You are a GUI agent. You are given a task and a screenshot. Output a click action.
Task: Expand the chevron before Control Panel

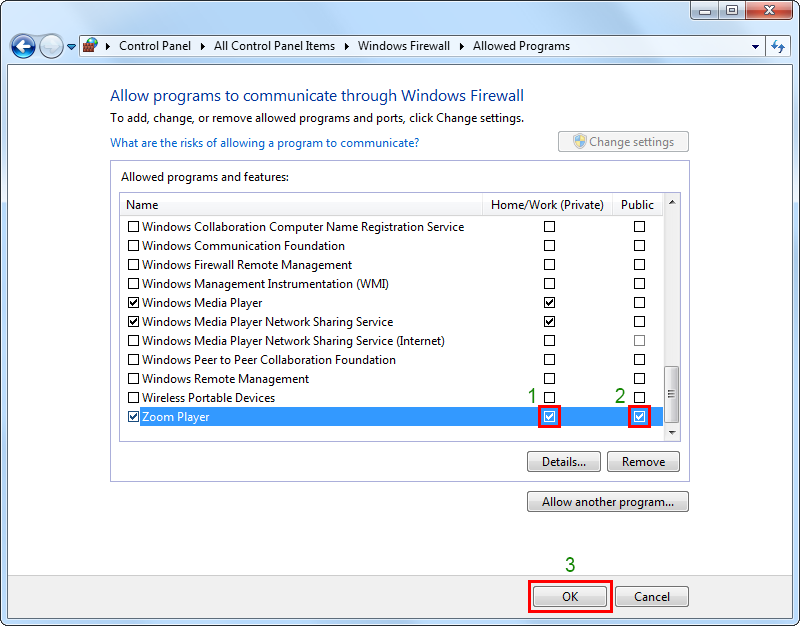[108, 46]
